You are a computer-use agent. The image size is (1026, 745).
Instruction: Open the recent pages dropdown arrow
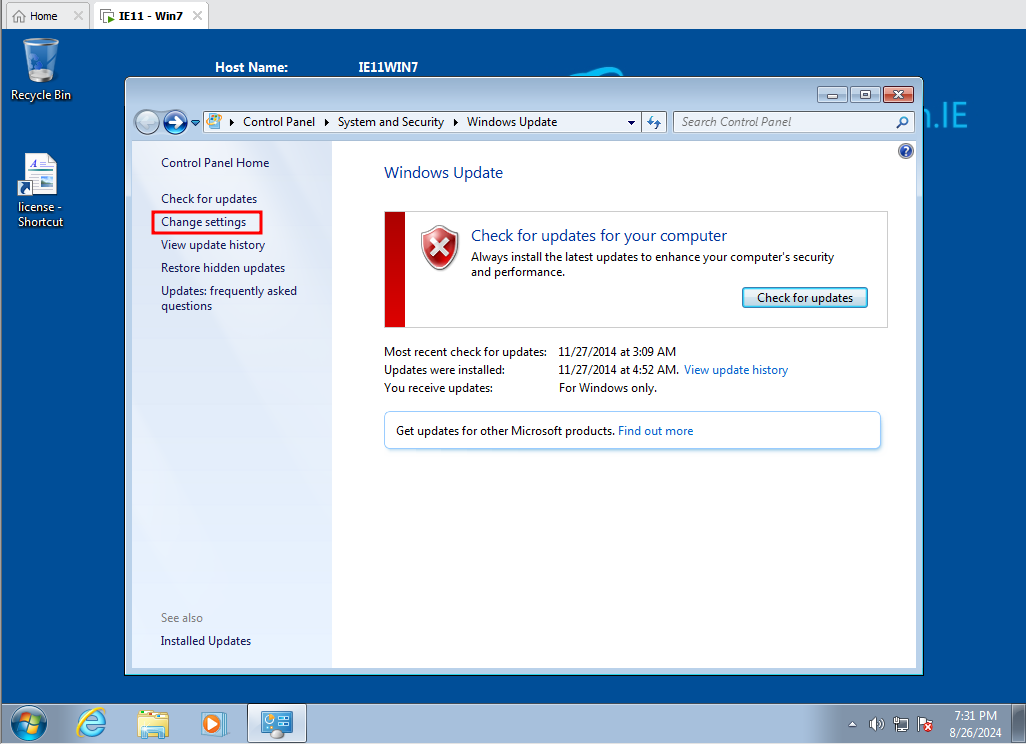tap(195, 122)
